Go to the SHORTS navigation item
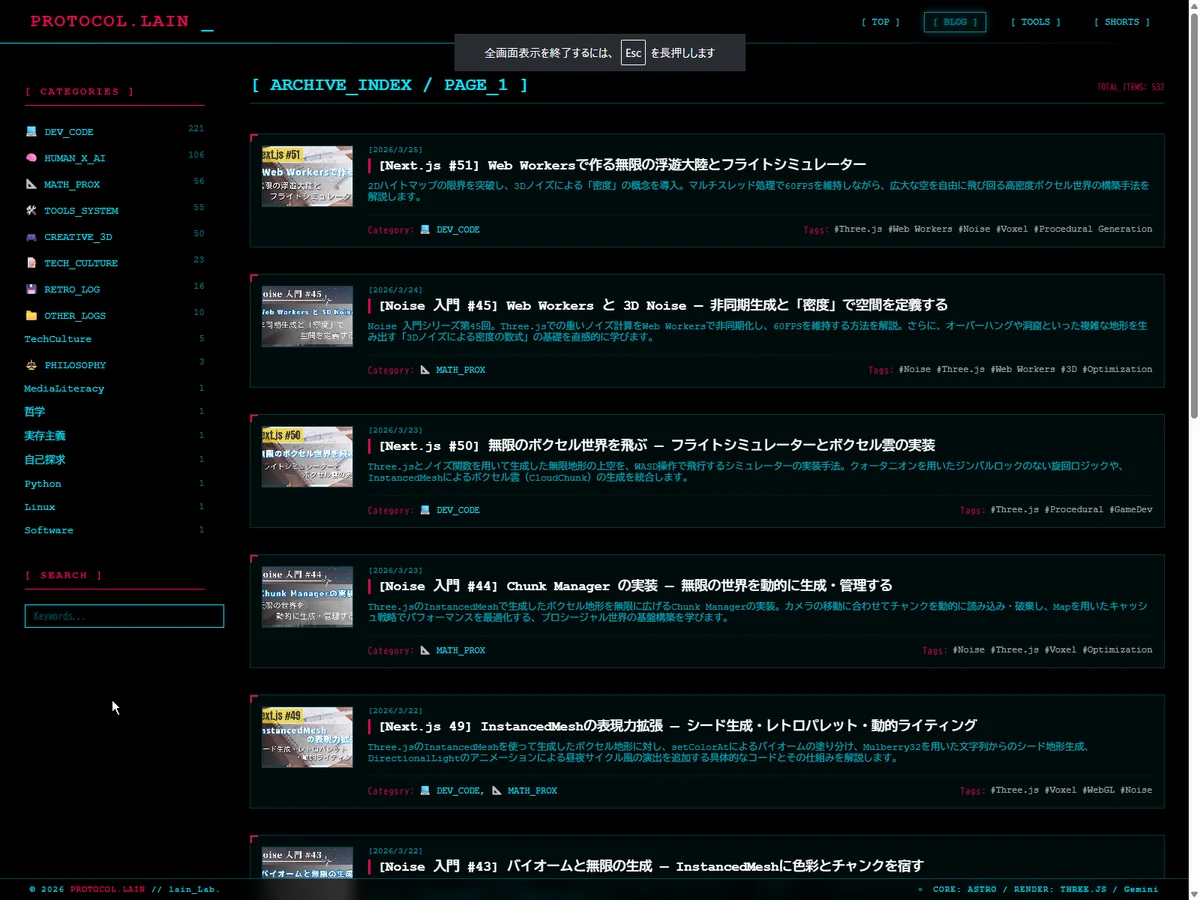Screen dimensions: 1200x900 (x=1121, y=22)
